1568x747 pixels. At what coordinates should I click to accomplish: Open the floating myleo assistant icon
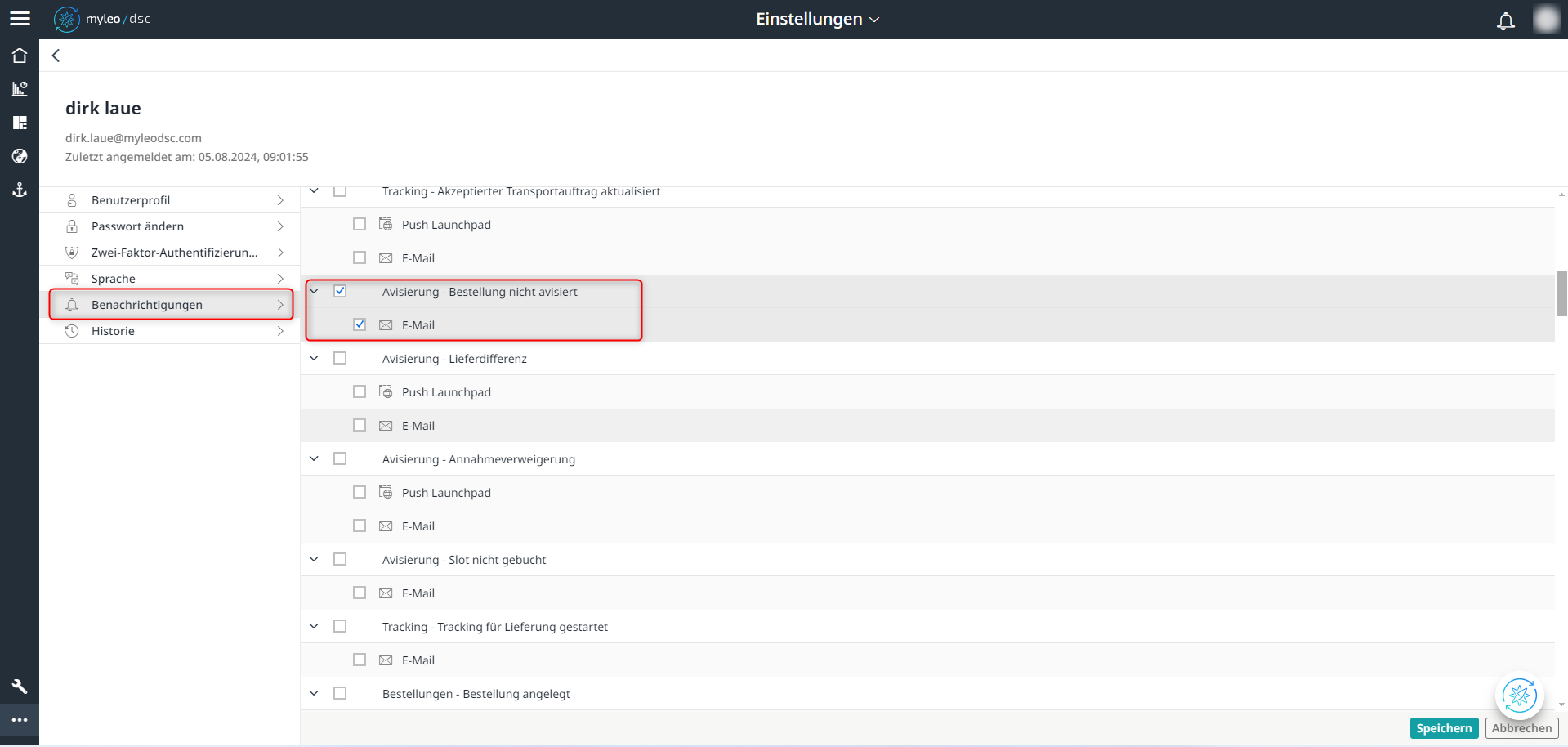tap(1519, 696)
